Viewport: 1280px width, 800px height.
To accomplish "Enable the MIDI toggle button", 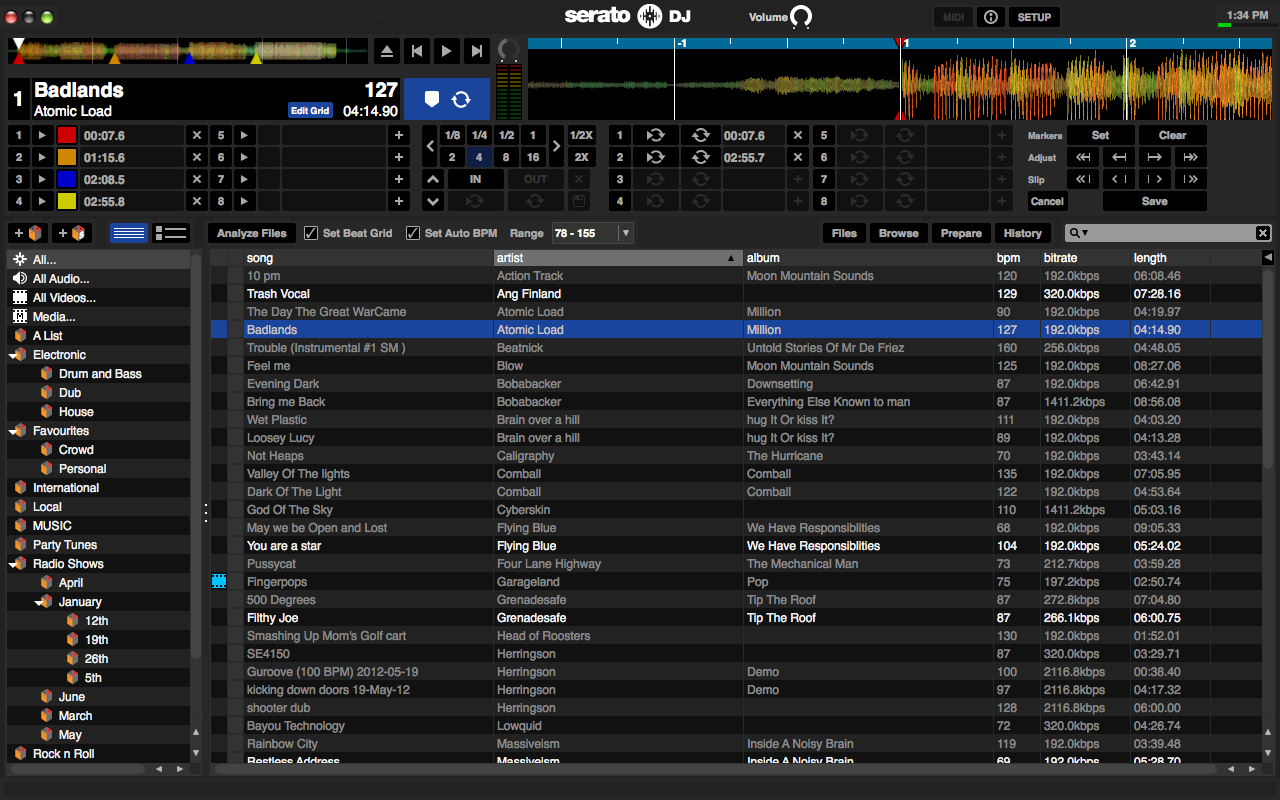I will tap(953, 17).
